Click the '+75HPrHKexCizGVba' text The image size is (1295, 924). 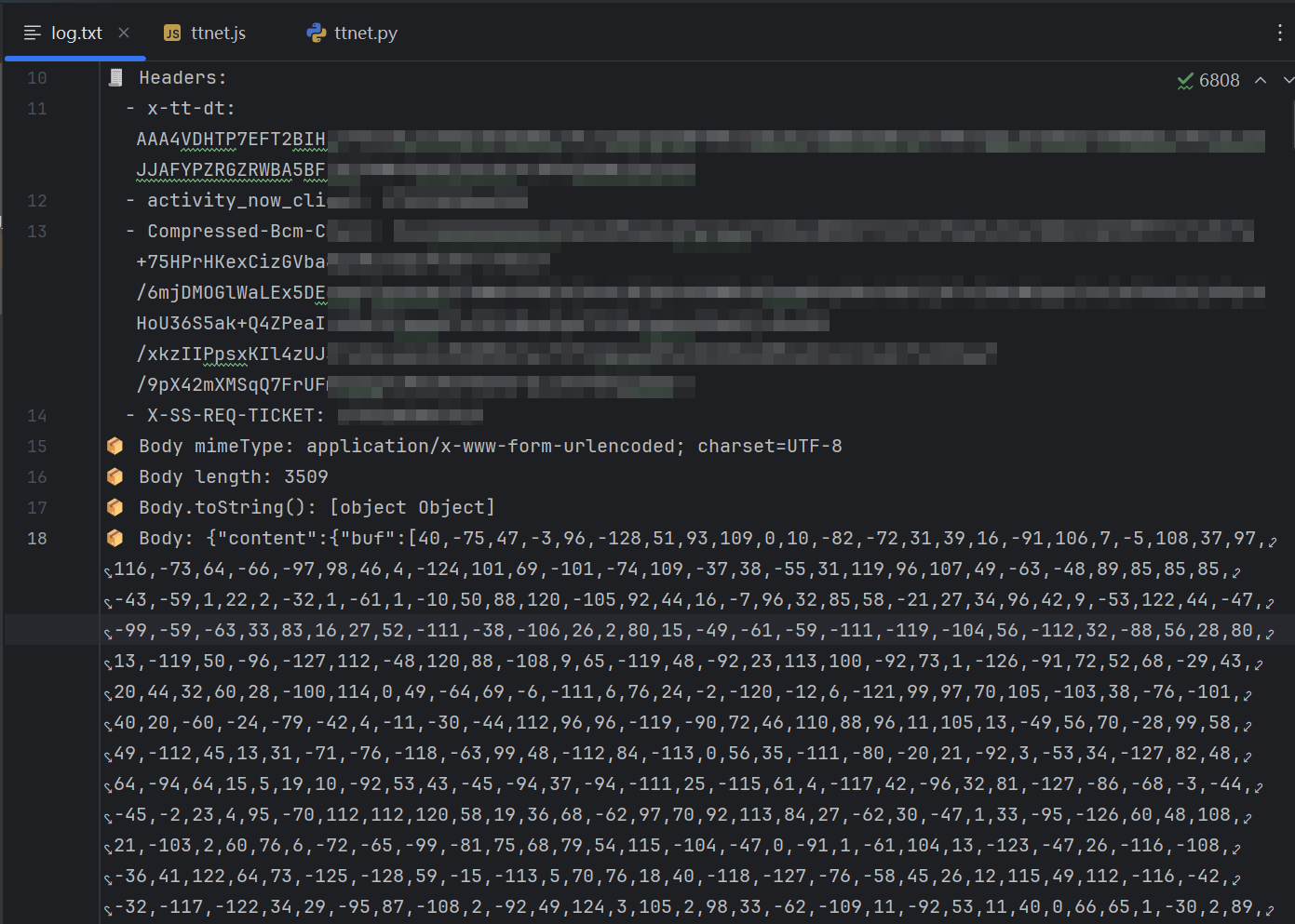point(231,262)
